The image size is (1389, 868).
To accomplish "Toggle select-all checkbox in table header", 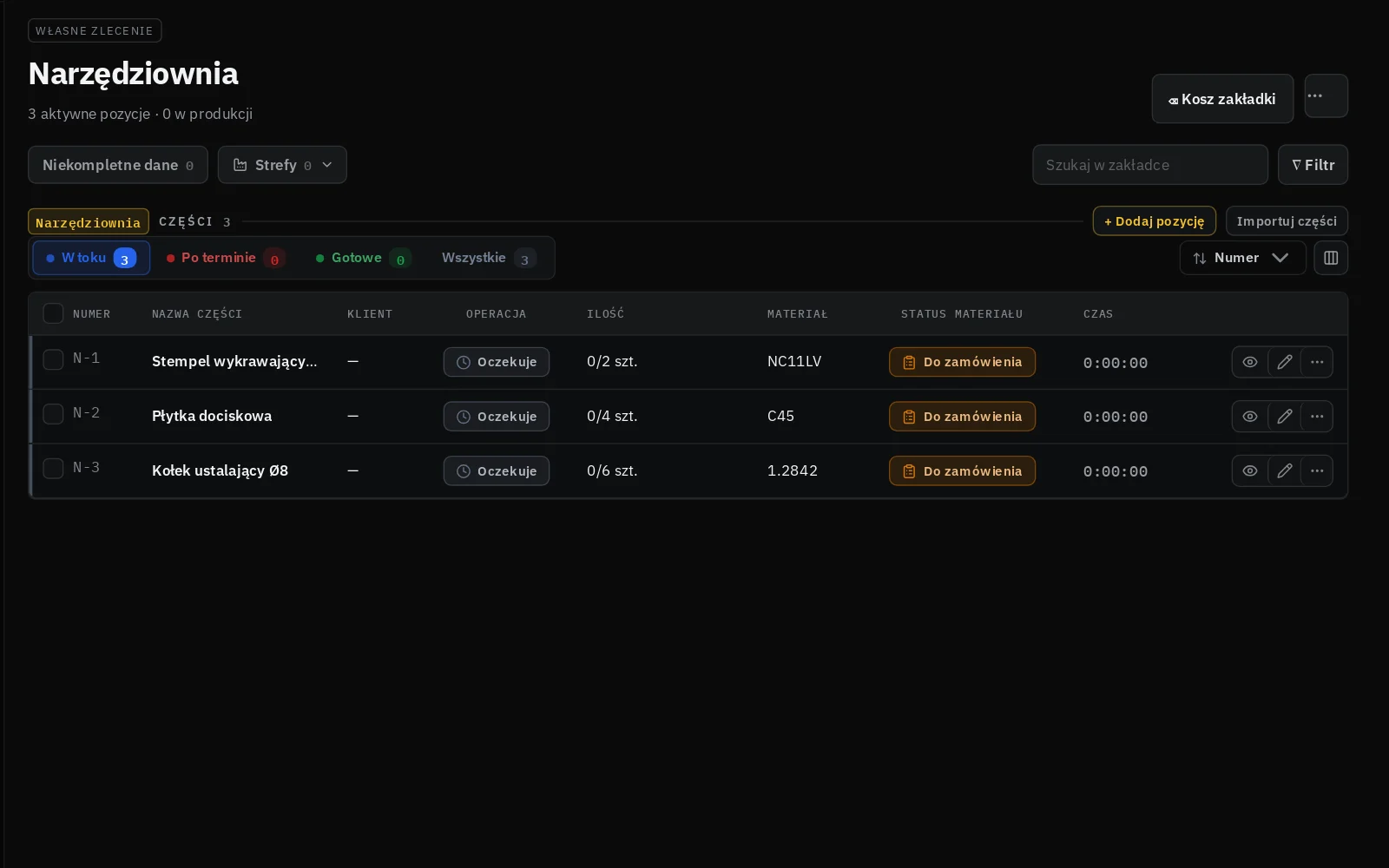I will click(53, 313).
